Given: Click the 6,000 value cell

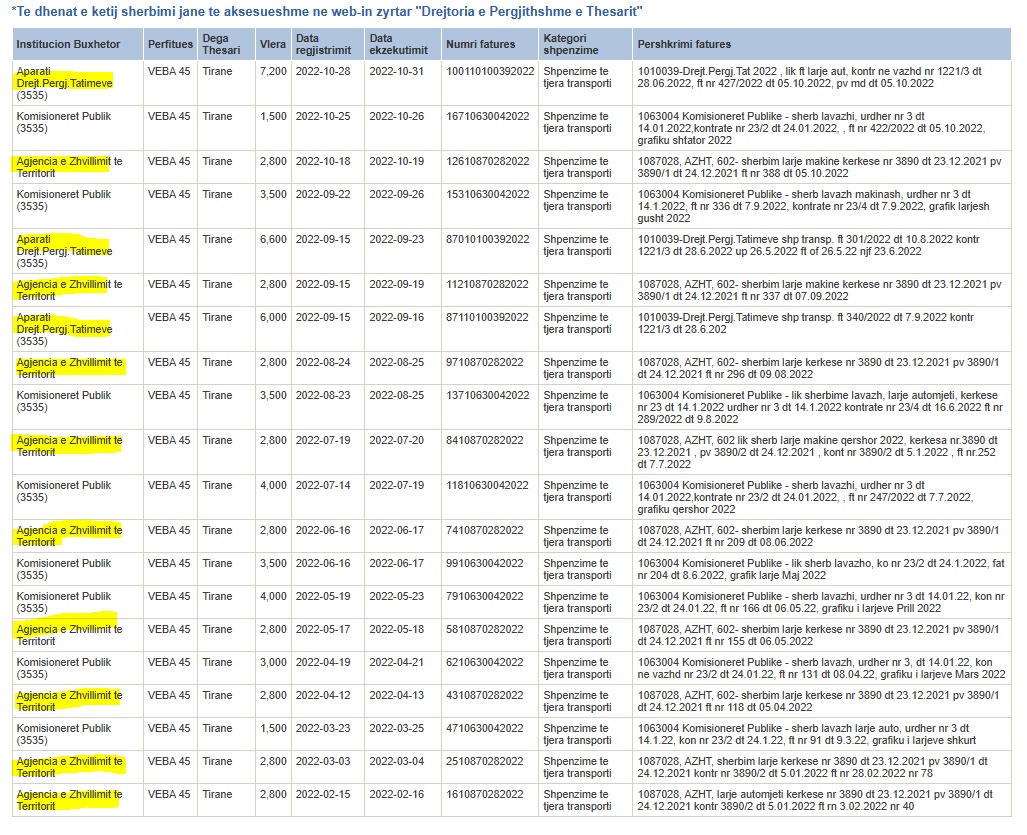Looking at the screenshot, I should [x=273, y=318].
